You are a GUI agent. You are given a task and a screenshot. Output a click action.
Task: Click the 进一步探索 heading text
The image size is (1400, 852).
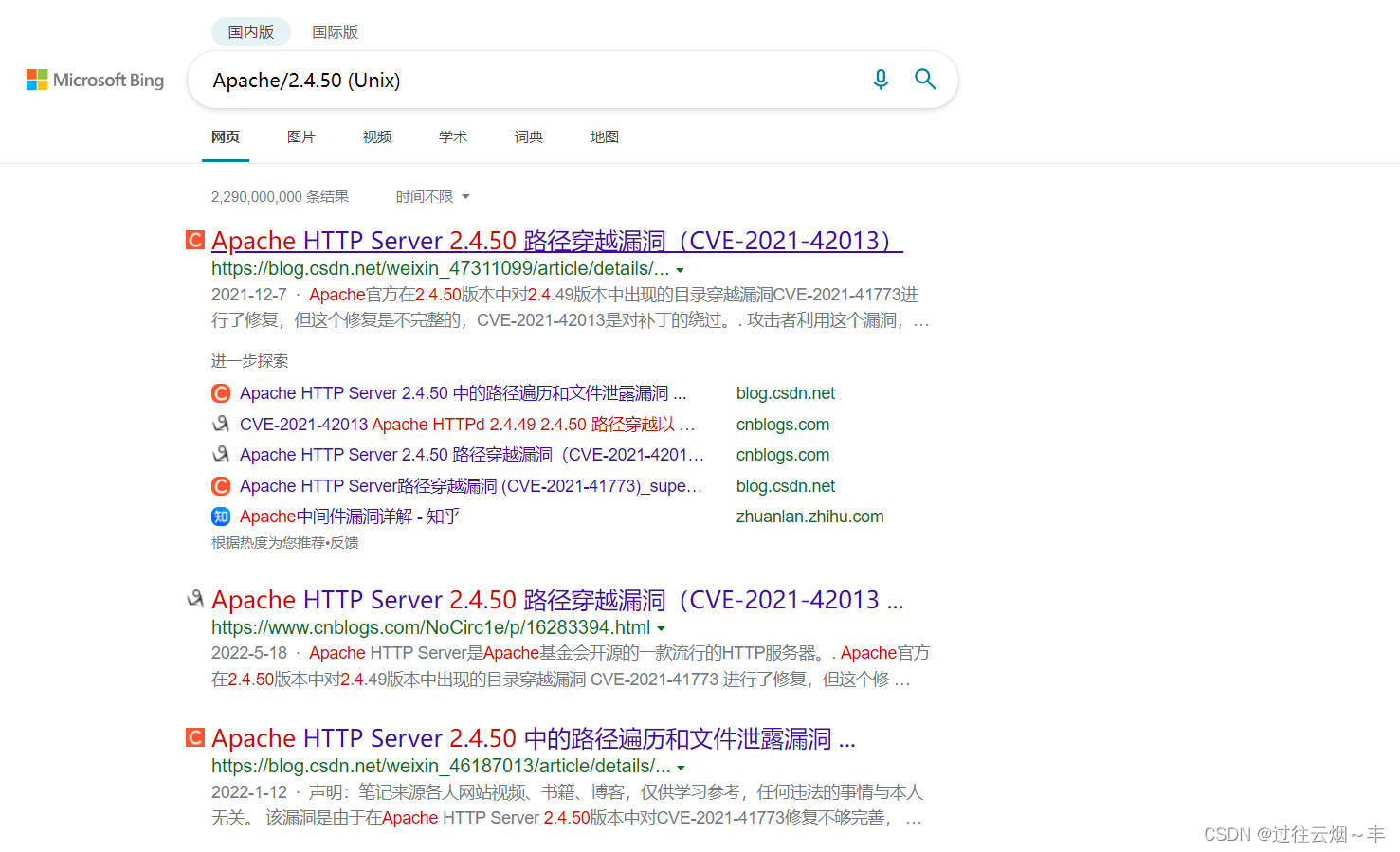pyautogui.click(x=249, y=361)
